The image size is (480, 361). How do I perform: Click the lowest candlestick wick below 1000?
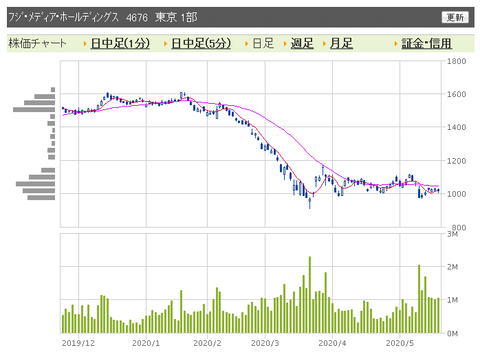pyautogui.click(x=310, y=203)
